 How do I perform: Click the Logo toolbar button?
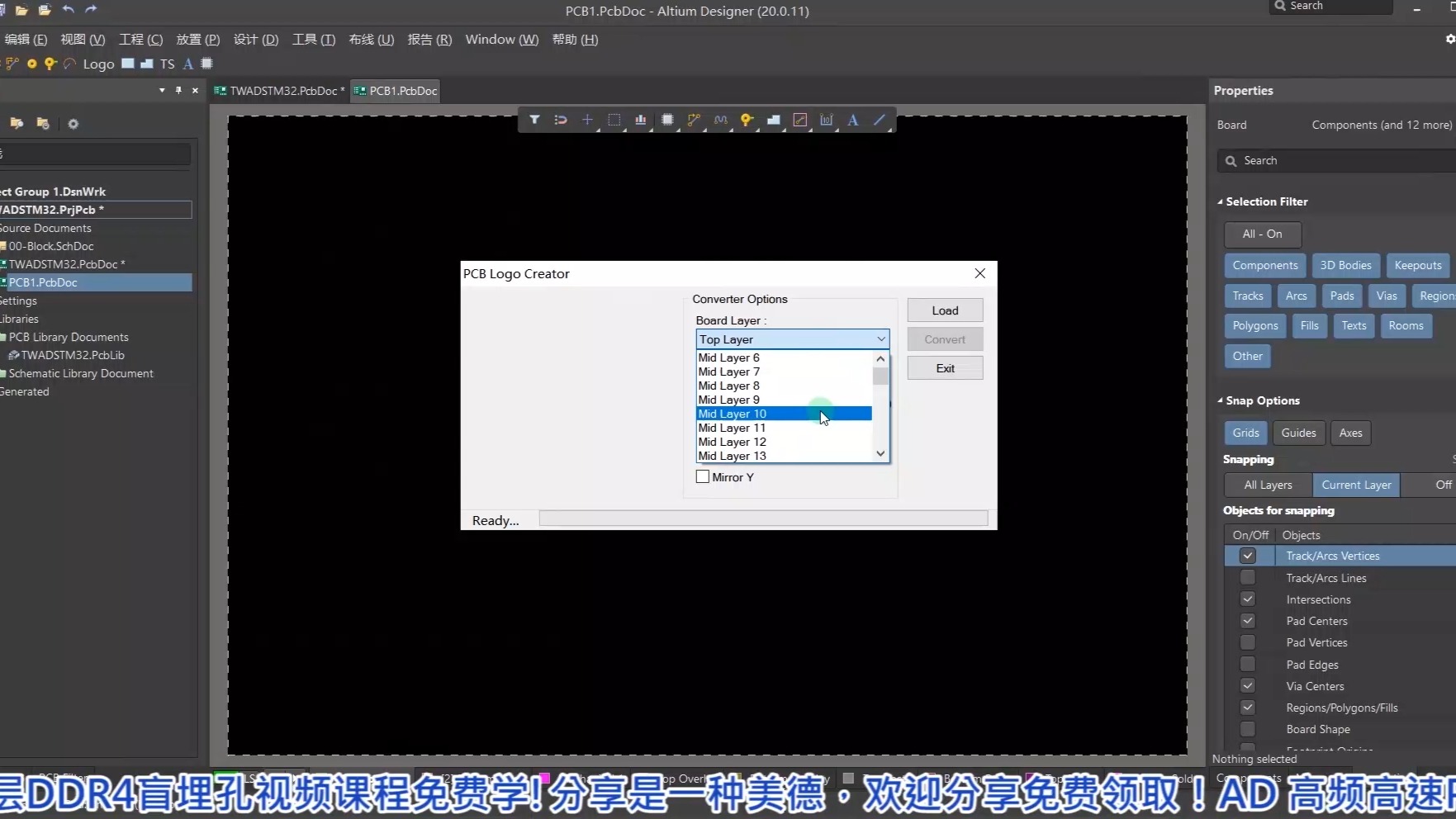click(98, 64)
